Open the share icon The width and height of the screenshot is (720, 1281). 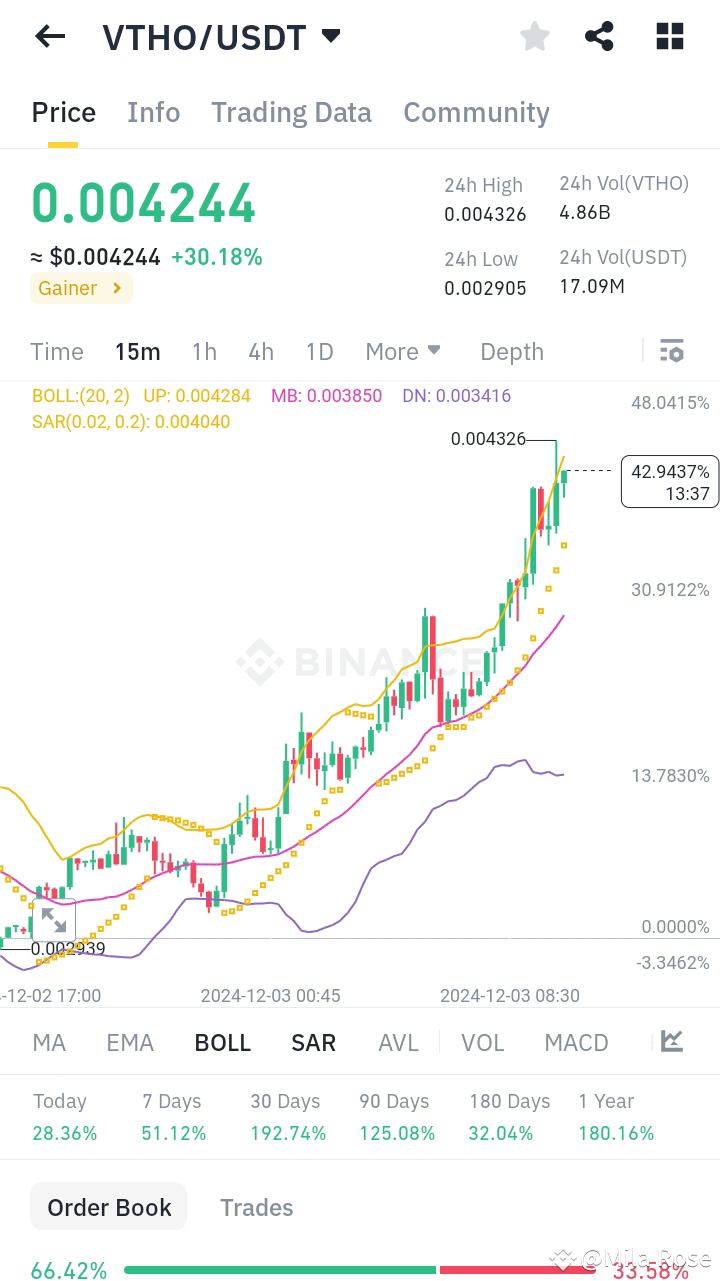[x=599, y=36]
